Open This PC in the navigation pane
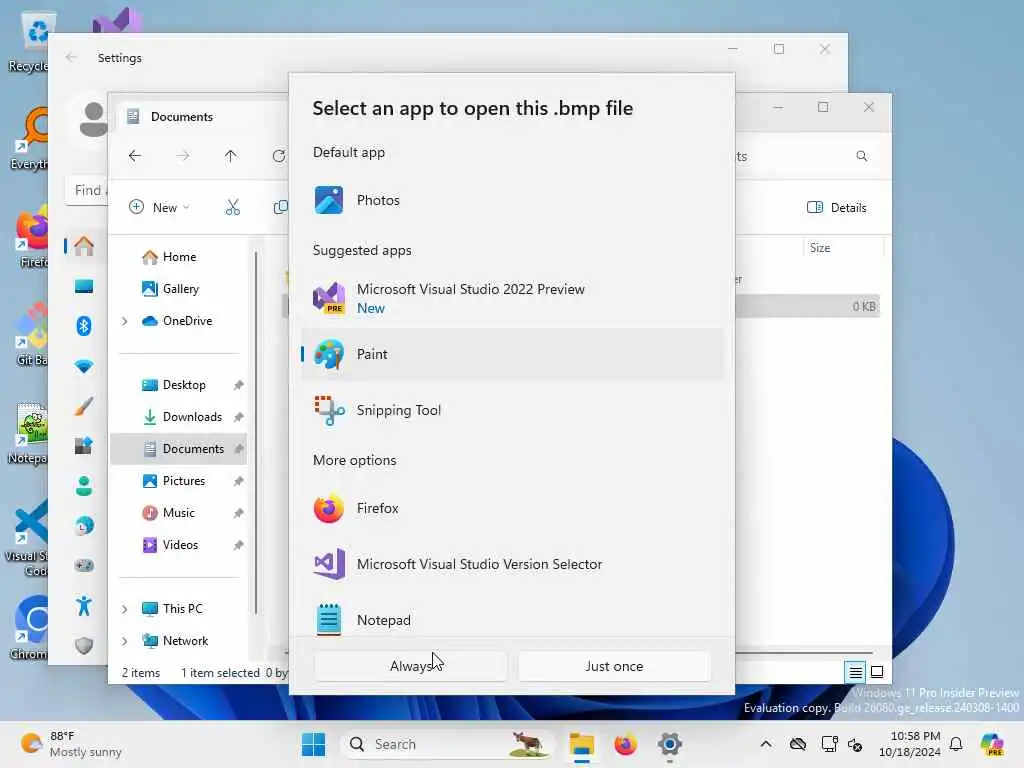The height and width of the screenshot is (768, 1024). click(x=173, y=609)
